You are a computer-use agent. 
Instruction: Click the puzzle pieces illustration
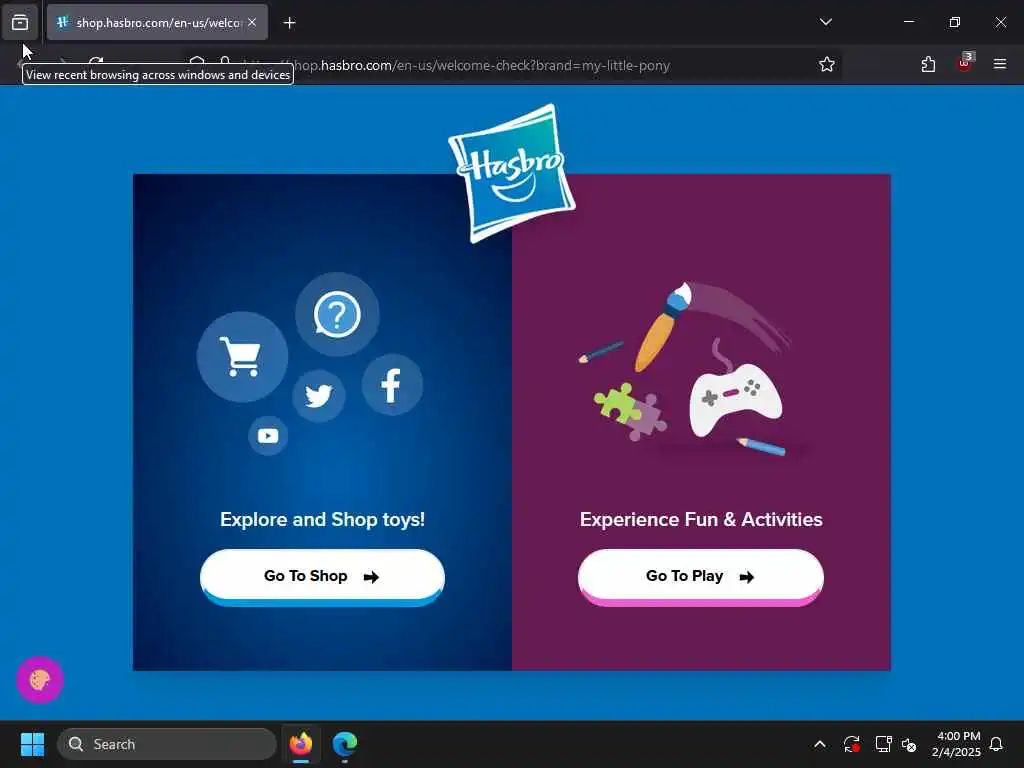coord(630,412)
